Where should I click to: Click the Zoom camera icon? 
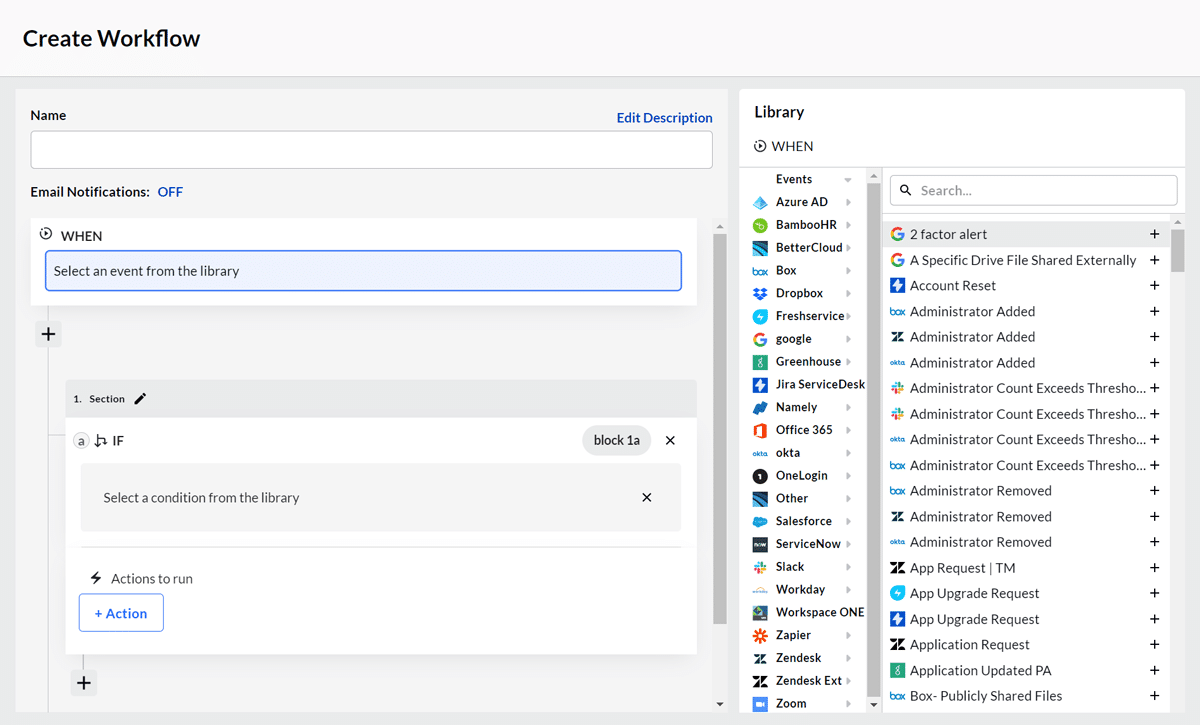pyautogui.click(x=760, y=704)
